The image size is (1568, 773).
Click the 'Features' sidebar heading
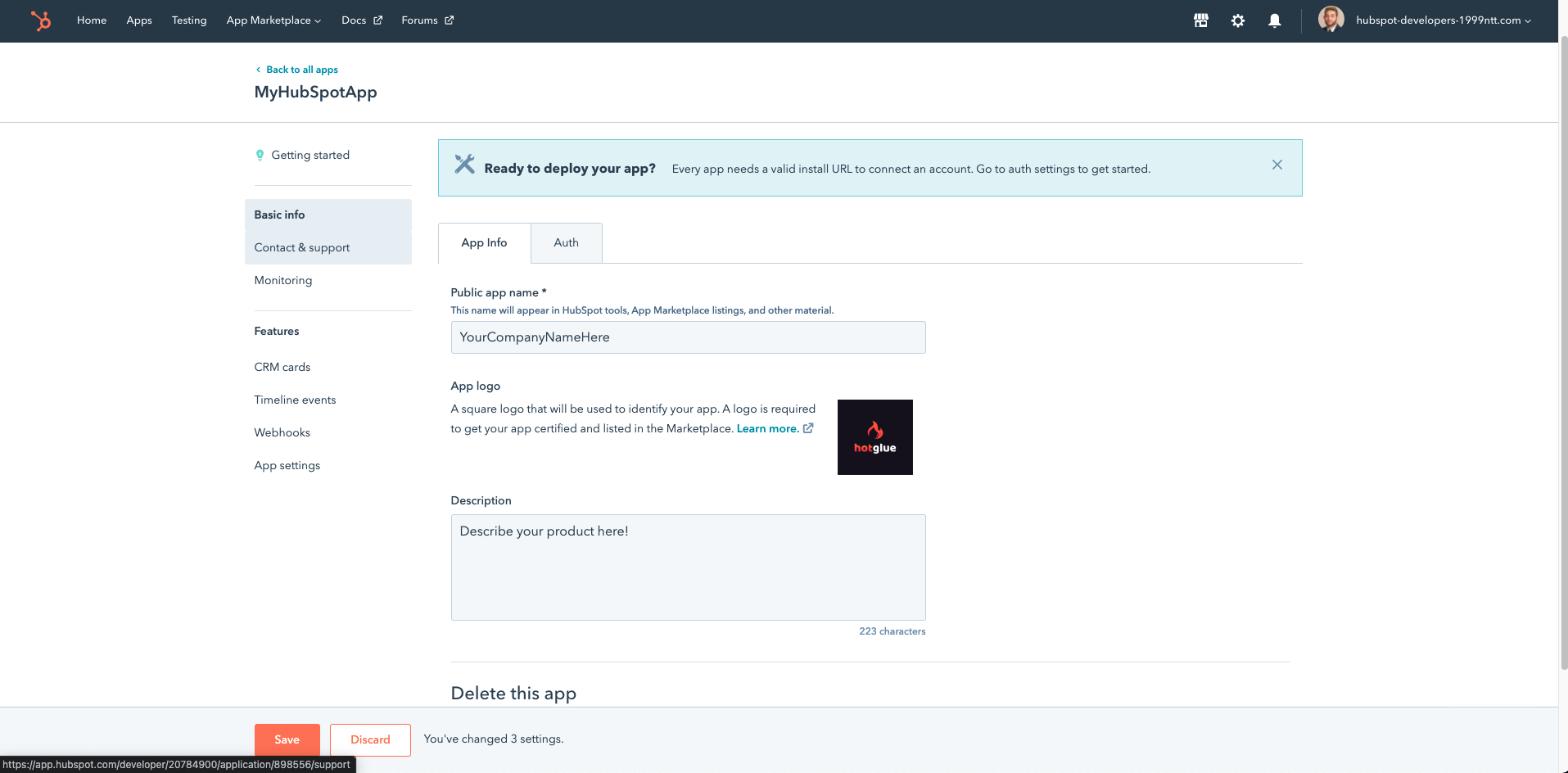(x=277, y=332)
